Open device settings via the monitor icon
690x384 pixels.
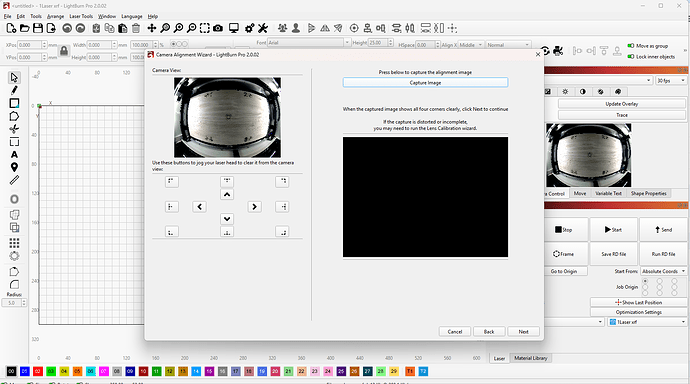(x=234, y=28)
